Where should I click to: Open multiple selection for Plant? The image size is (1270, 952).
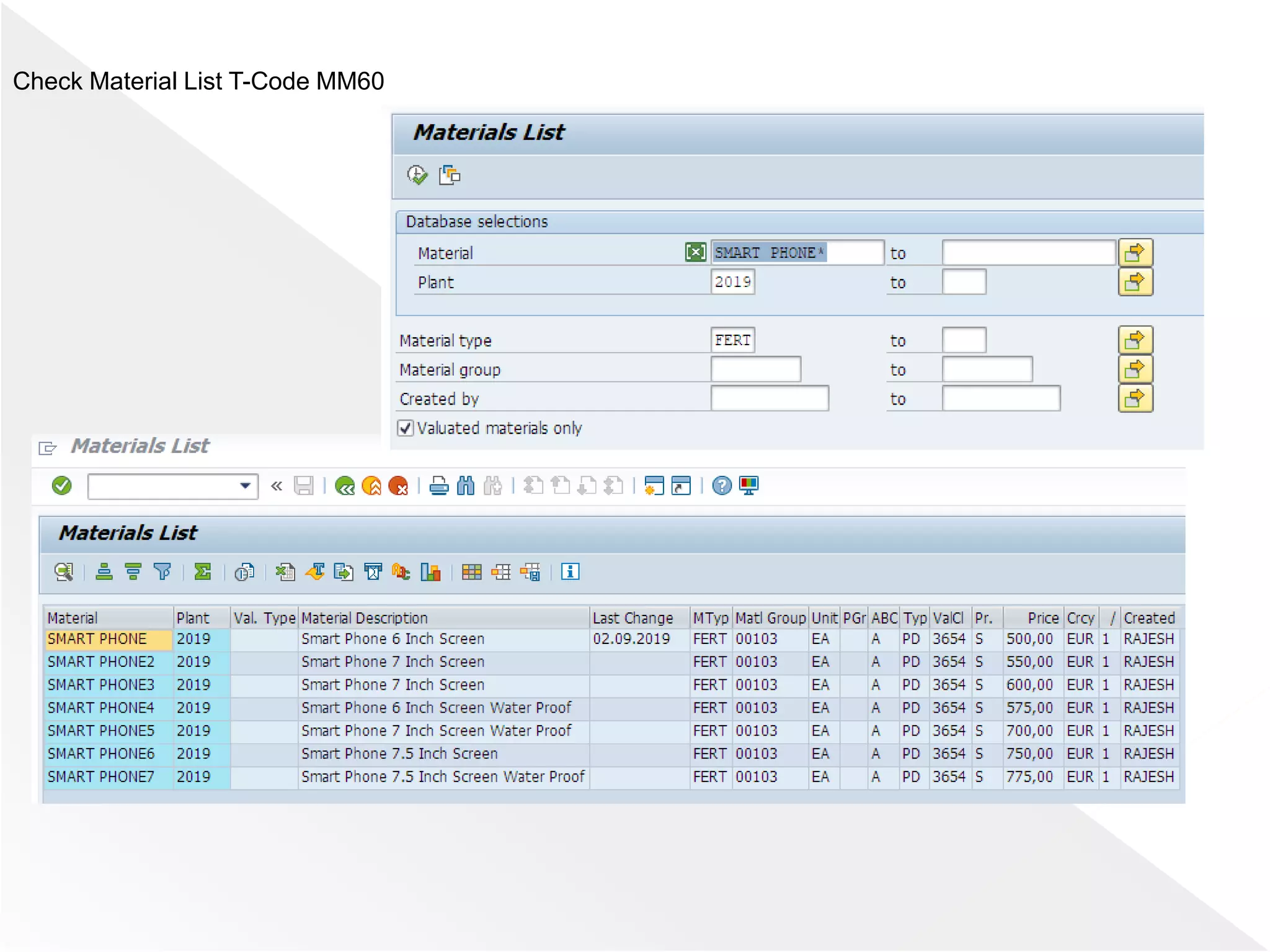(1135, 282)
